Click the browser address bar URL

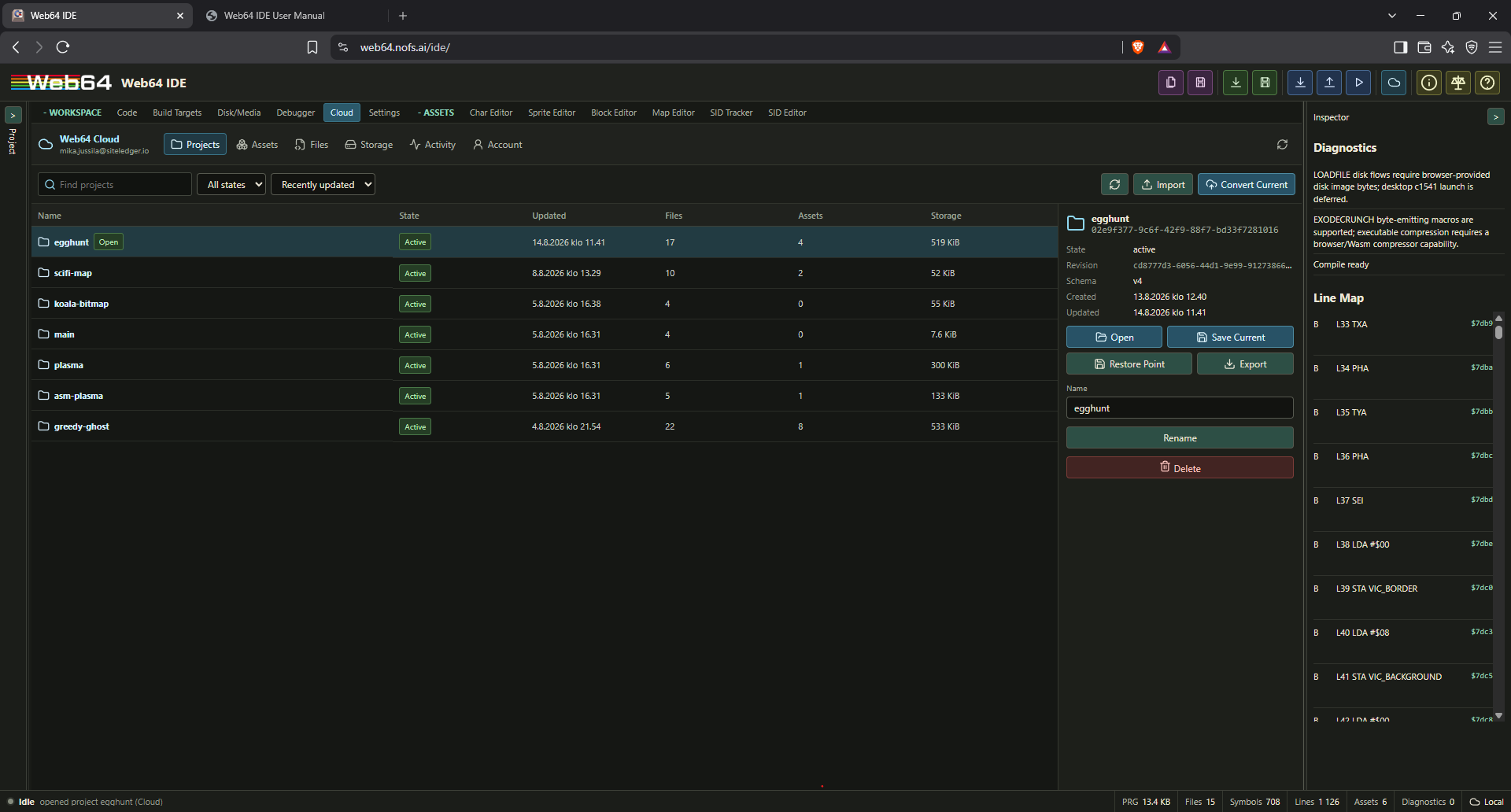pyautogui.click(x=405, y=47)
